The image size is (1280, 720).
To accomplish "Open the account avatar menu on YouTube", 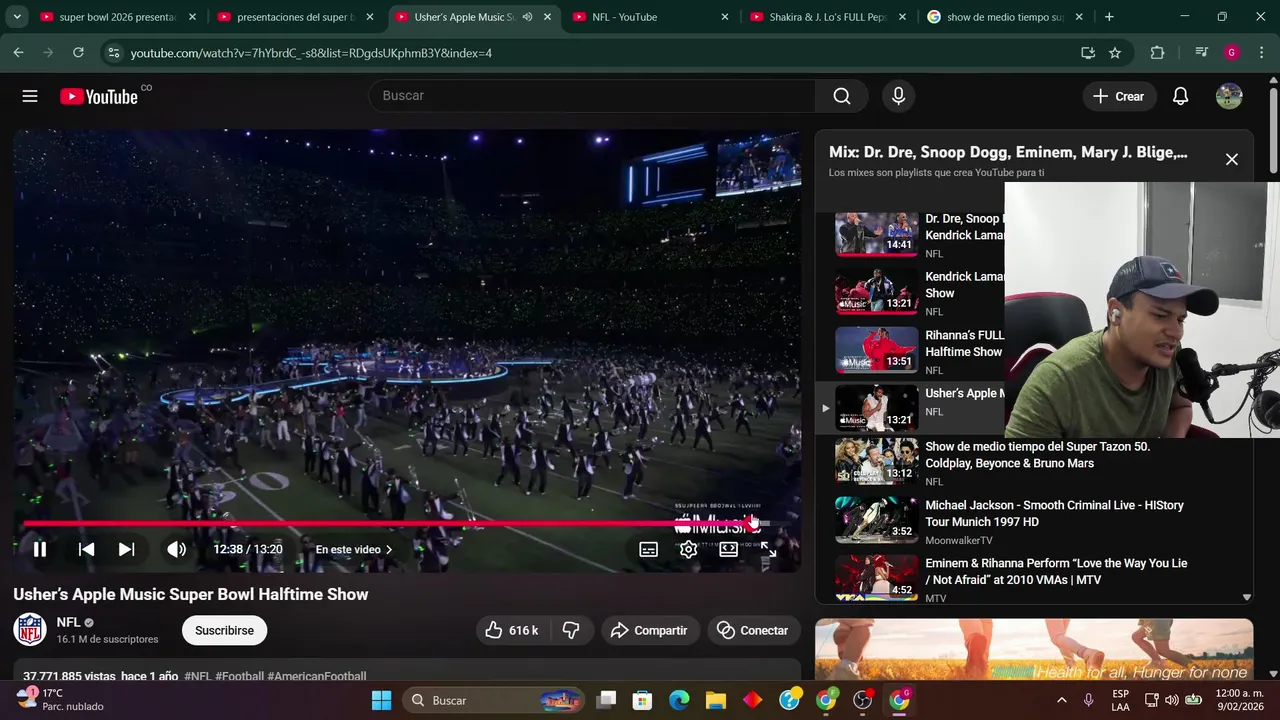I will coord(1229,96).
